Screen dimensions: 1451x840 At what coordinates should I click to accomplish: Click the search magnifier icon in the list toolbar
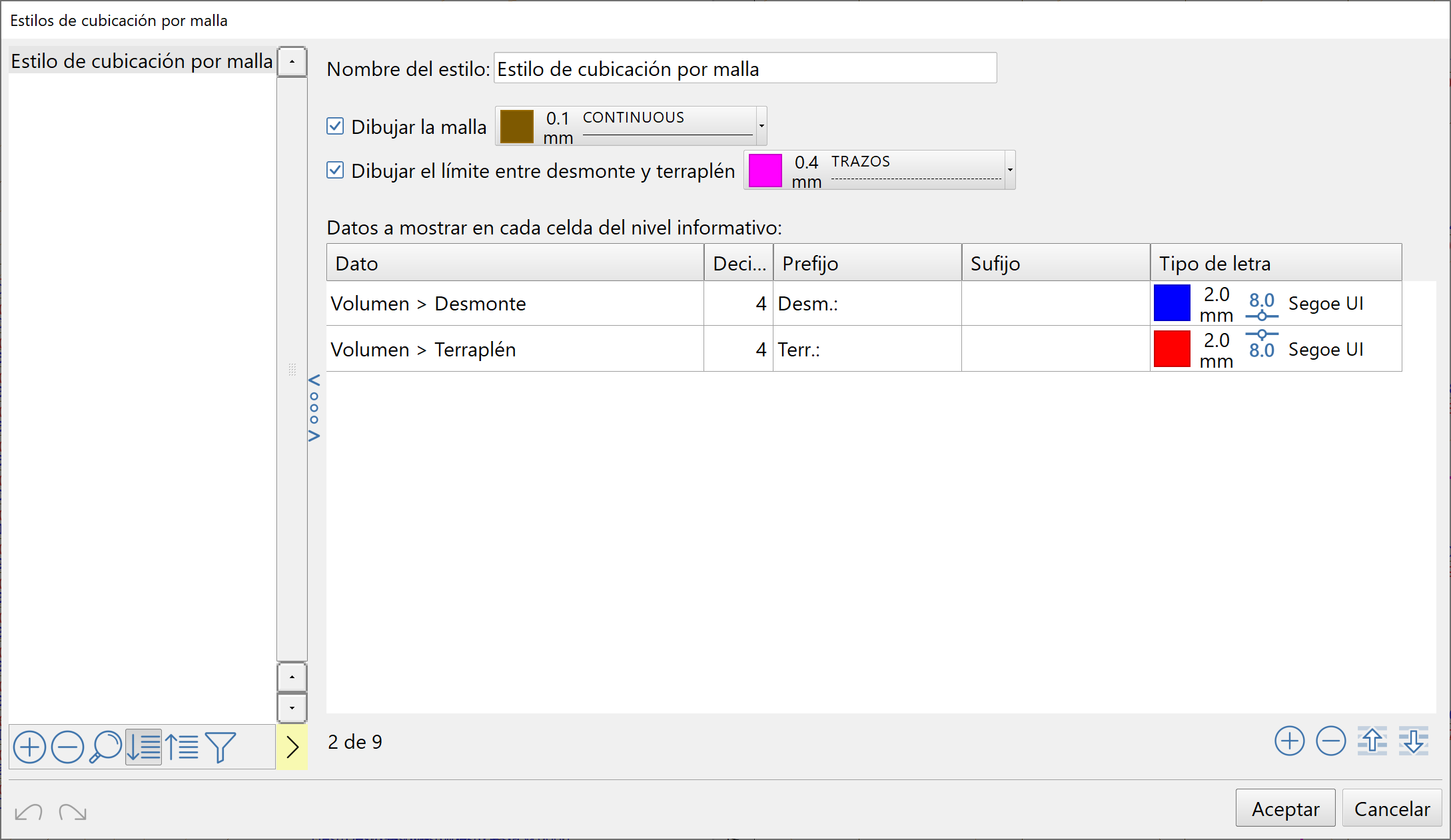click(105, 747)
